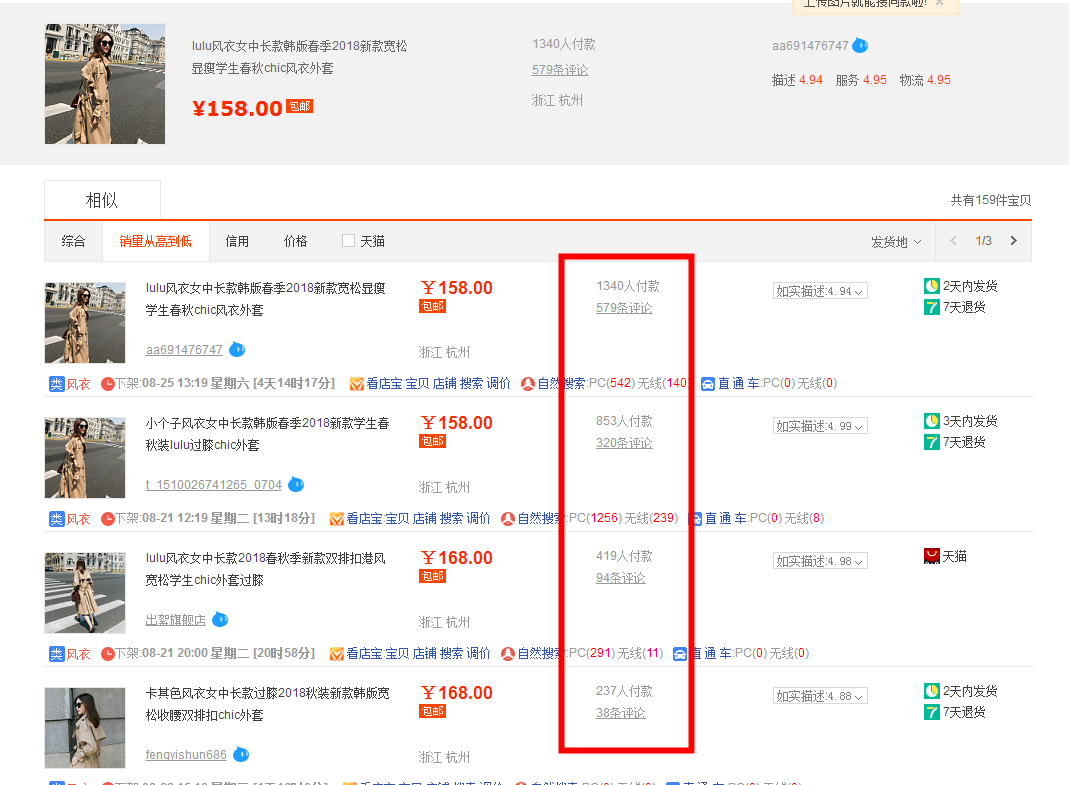
Task: Go to the next results page arrow
Action: point(1013,241)
